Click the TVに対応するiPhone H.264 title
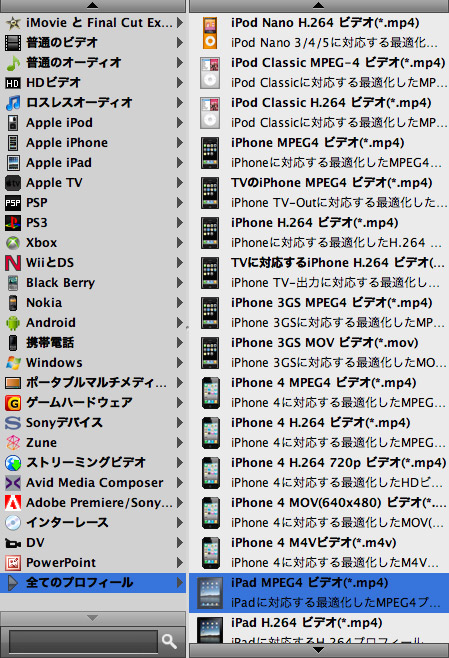The width and height of the screenshot is (449, 658). point(337,263)
